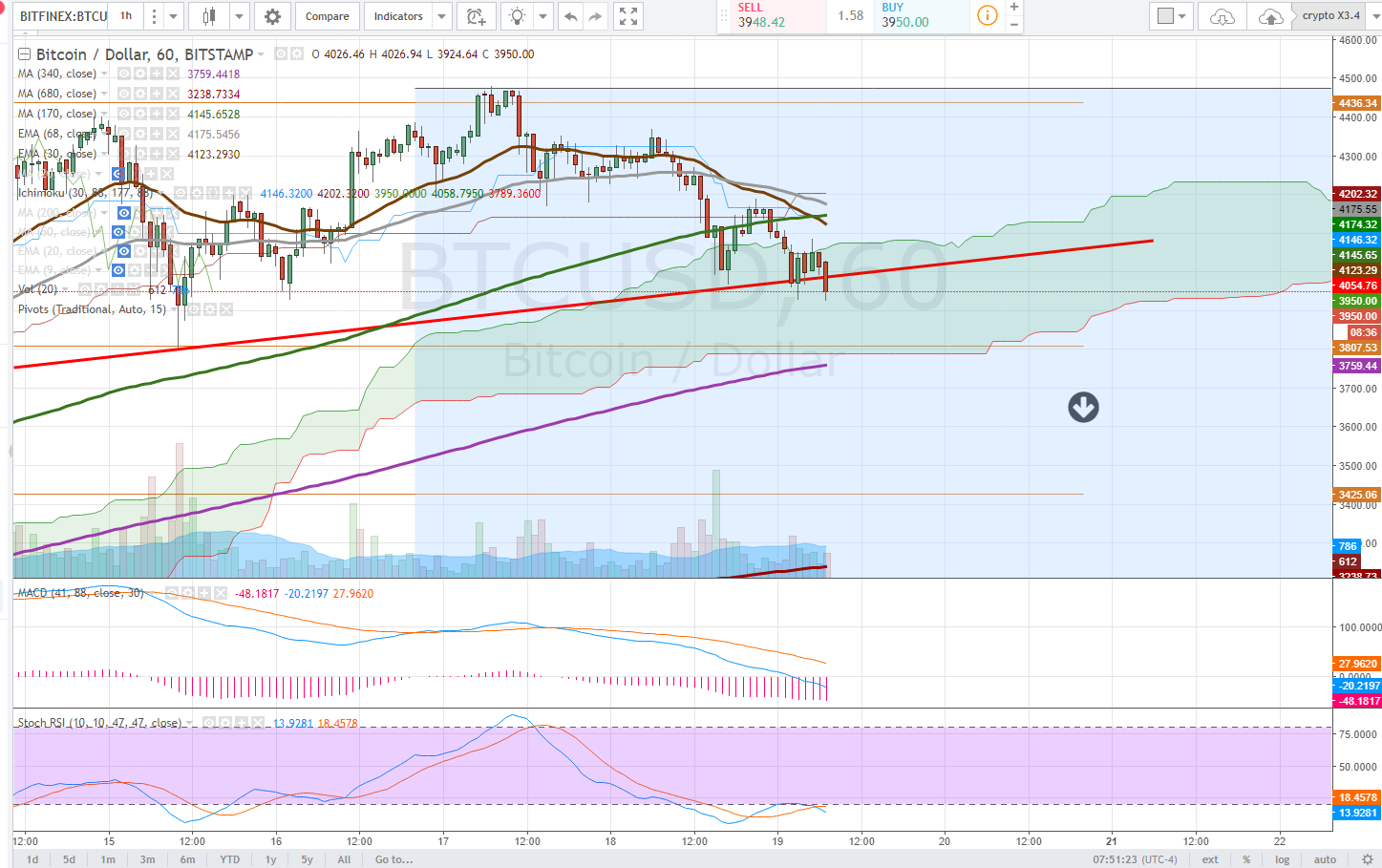Show the hidden MA (200, close) indicator
This screenshot has height=868, width=1382.
(122, 212)
